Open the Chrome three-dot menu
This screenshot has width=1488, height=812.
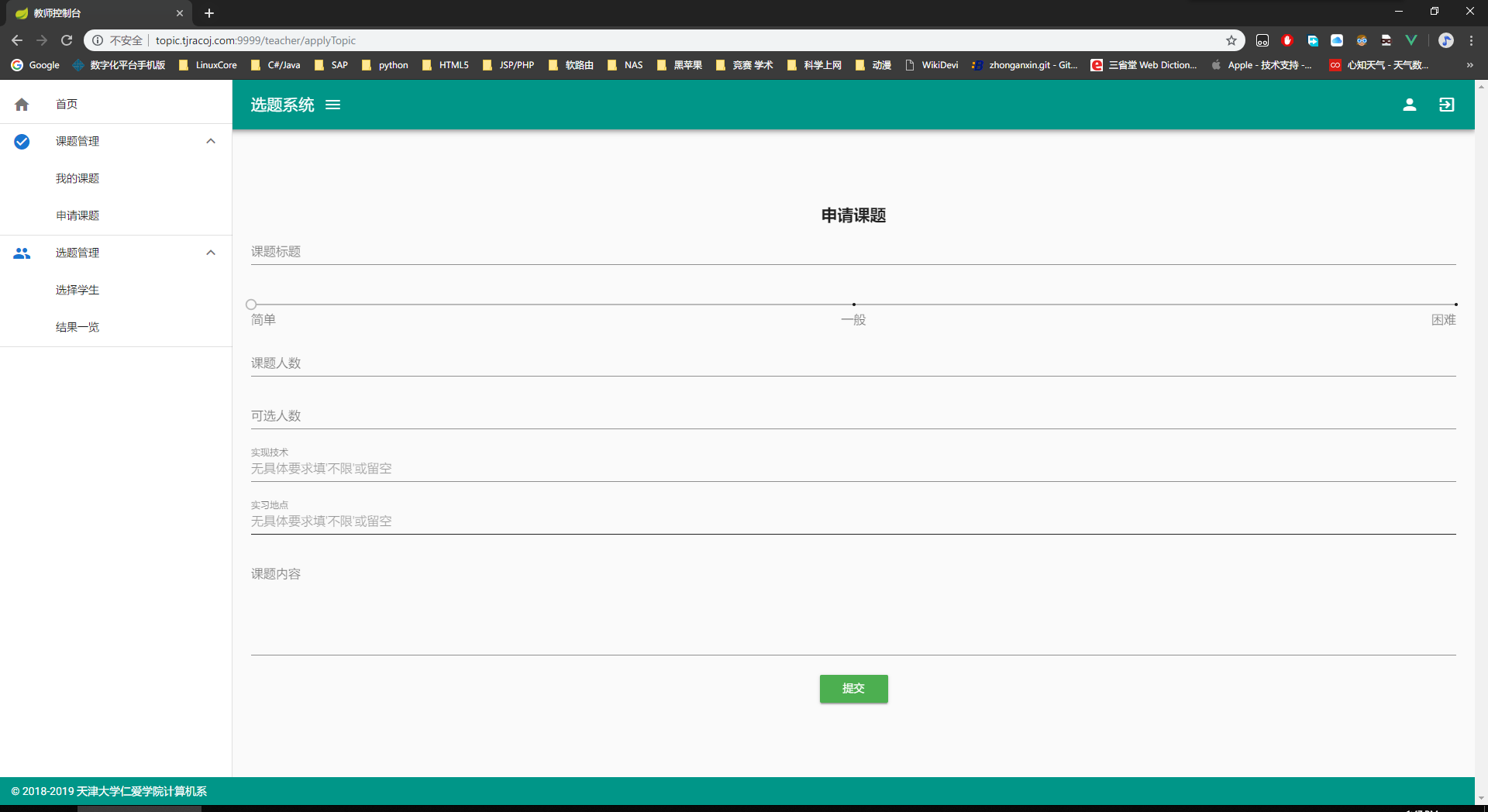(1471, 40)
